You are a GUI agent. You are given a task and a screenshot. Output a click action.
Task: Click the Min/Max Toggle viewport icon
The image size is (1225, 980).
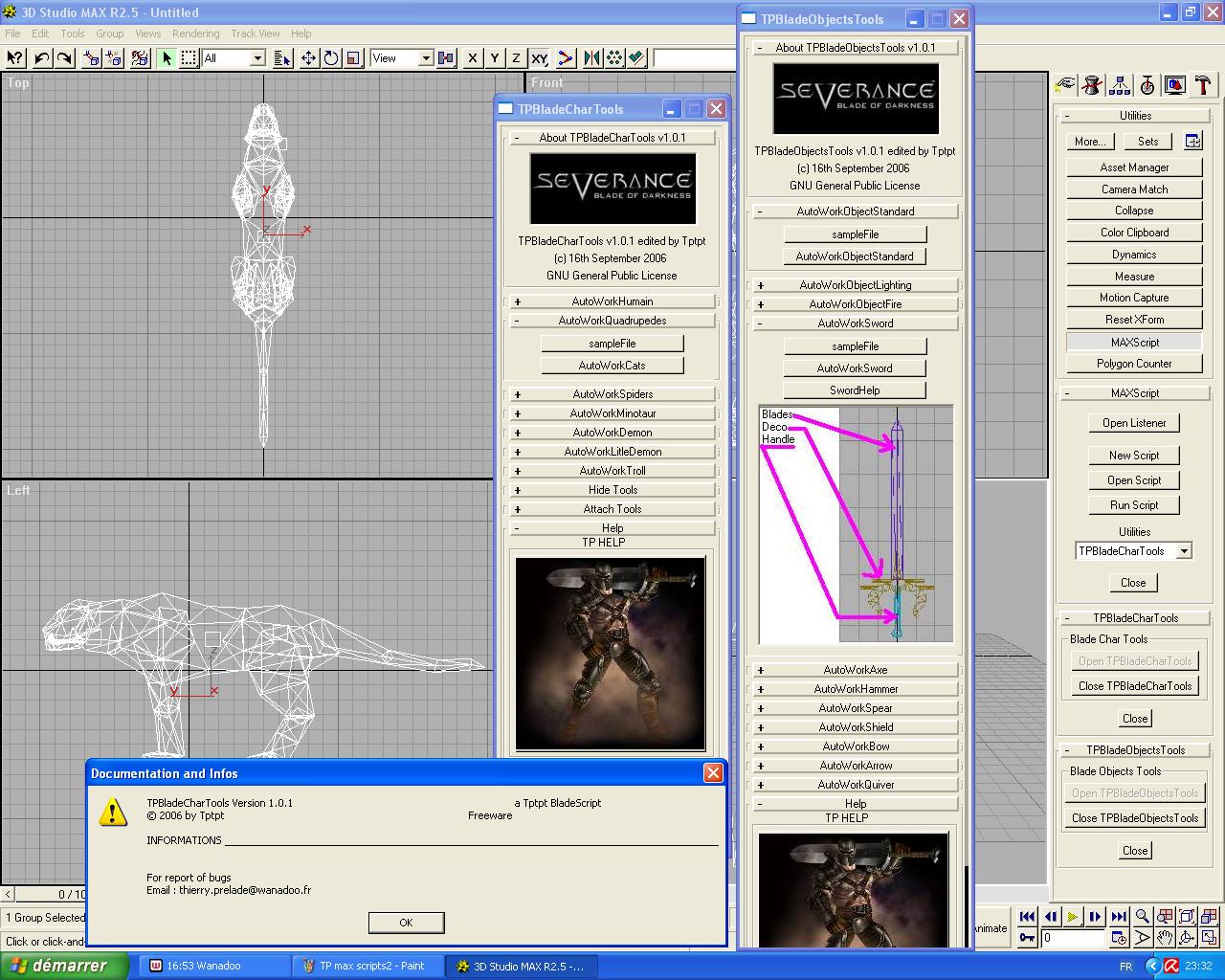click(x=1211, y=938)
